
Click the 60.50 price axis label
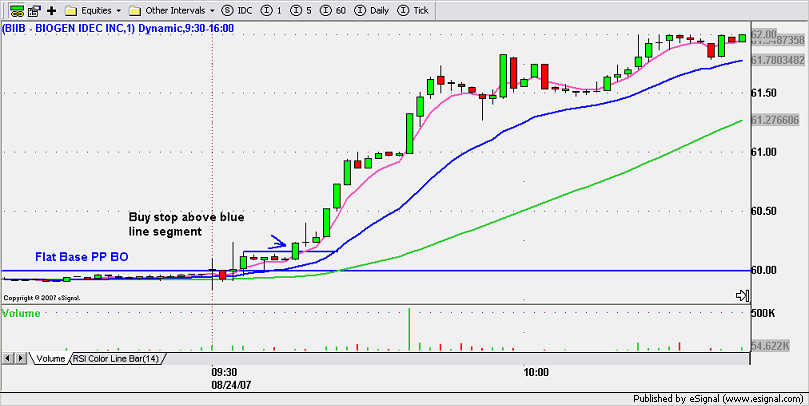tap(764, 211)
